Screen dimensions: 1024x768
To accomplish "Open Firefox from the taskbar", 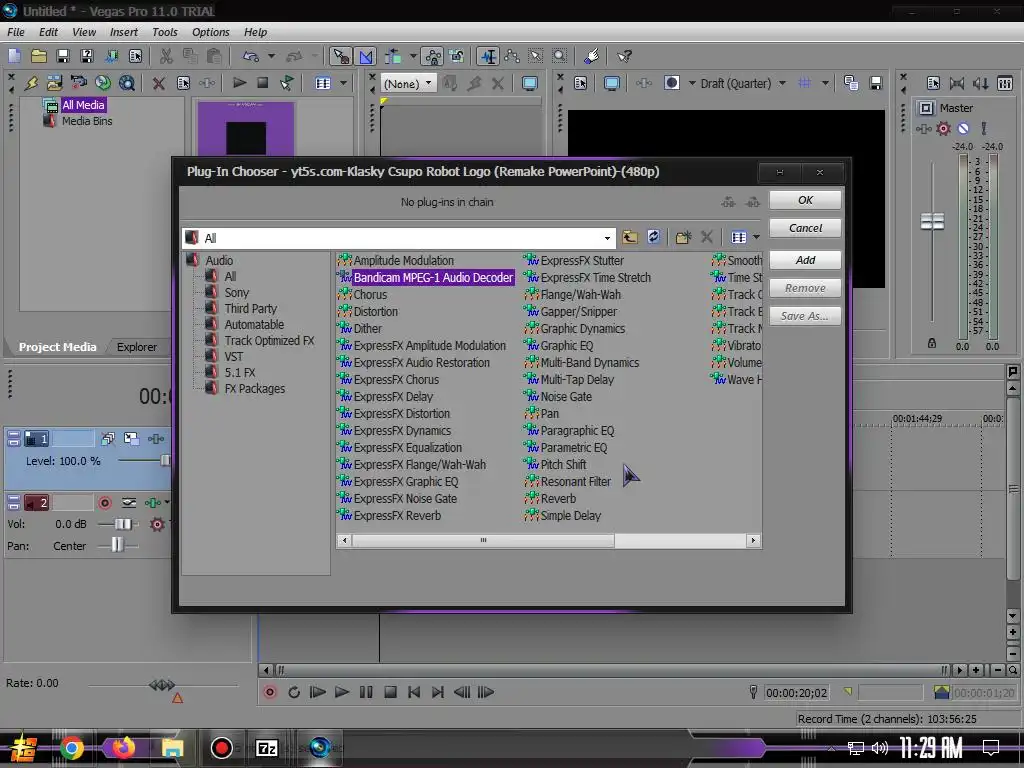I will pos(122,748).
